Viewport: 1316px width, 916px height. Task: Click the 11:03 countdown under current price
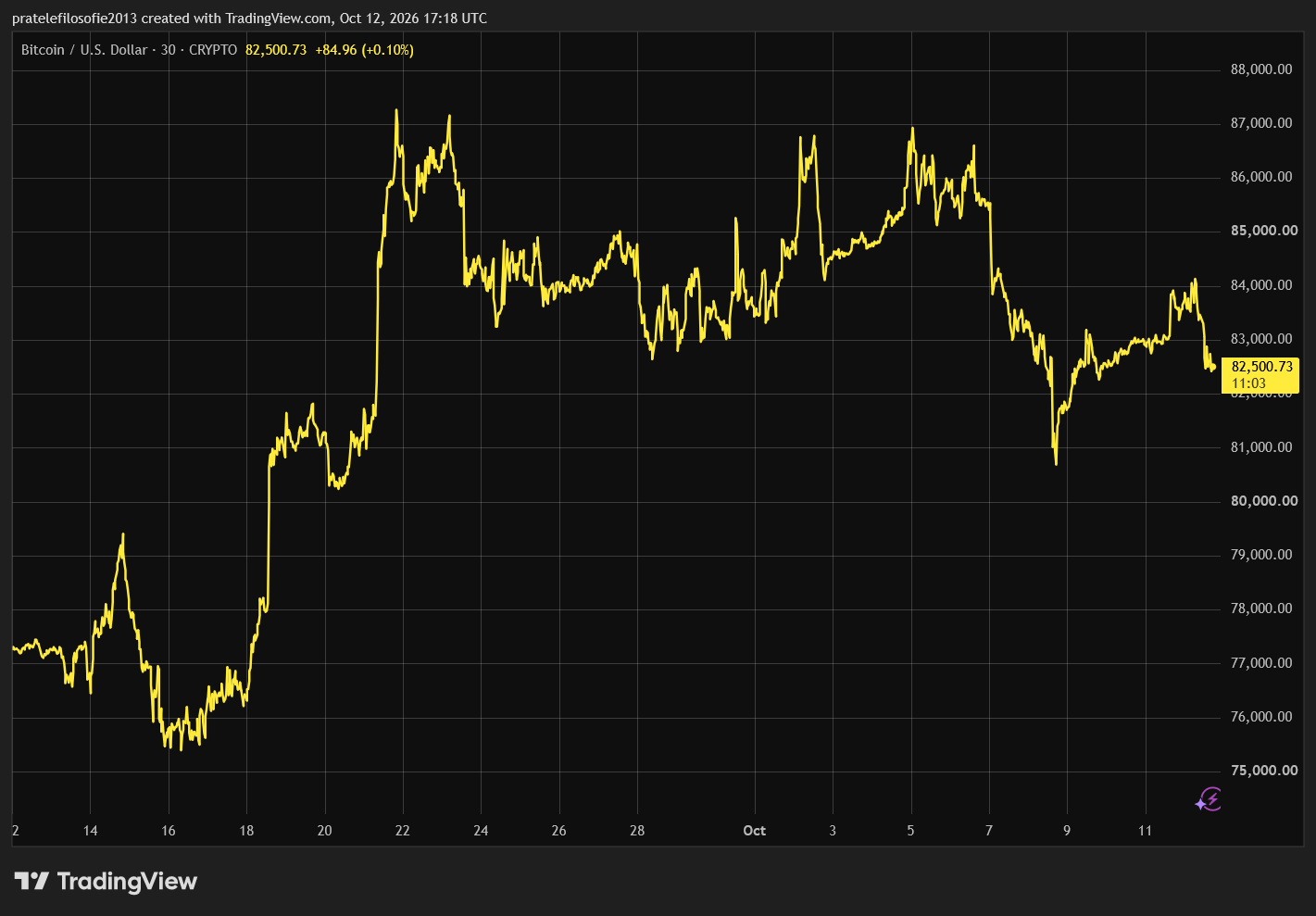pyautogui.click(x=1248, y=383)
